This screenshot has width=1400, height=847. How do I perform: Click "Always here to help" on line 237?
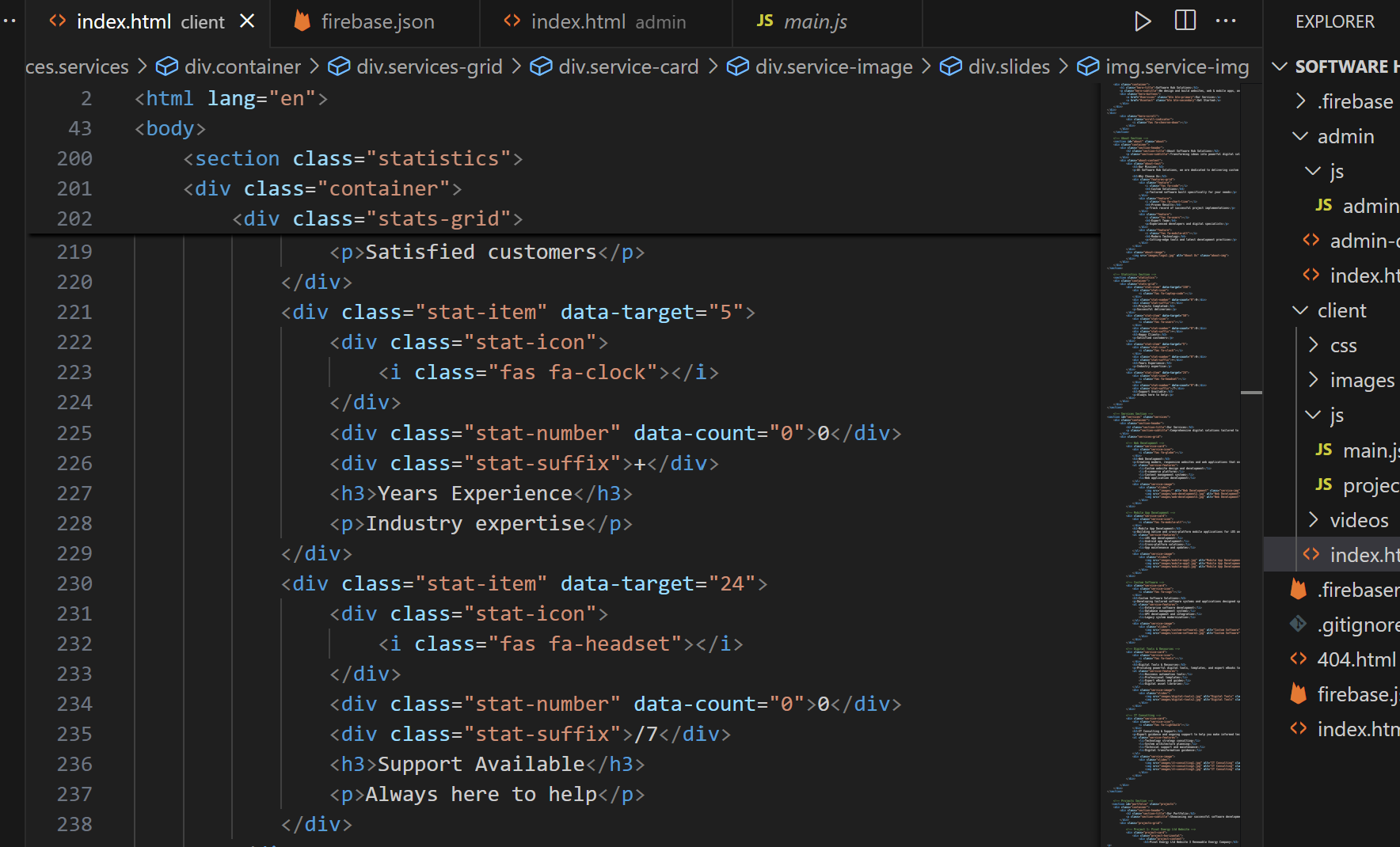click(481, 794)
